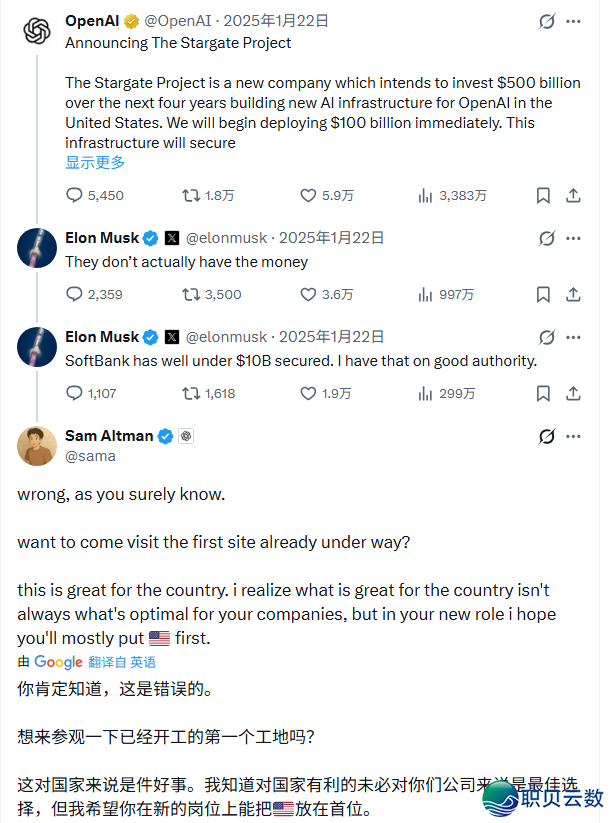The height and width of the screenshot is (823, 611).
Task: Expand the truncated tweet with 显示更多
Action: click(95, 161)
